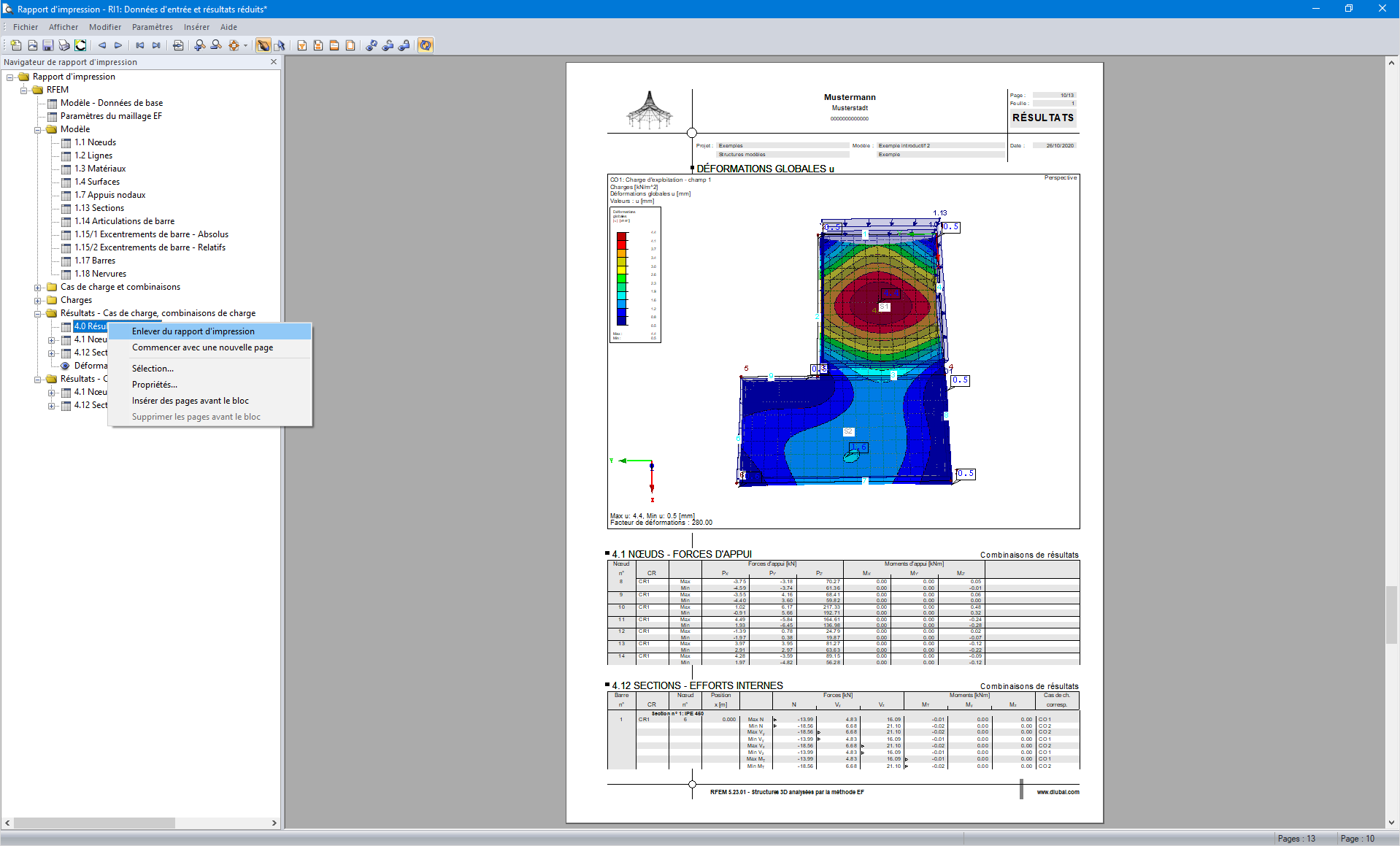Jump to the first page
Viewport: 1400px width, 846px height.
(x=140, y=45)
